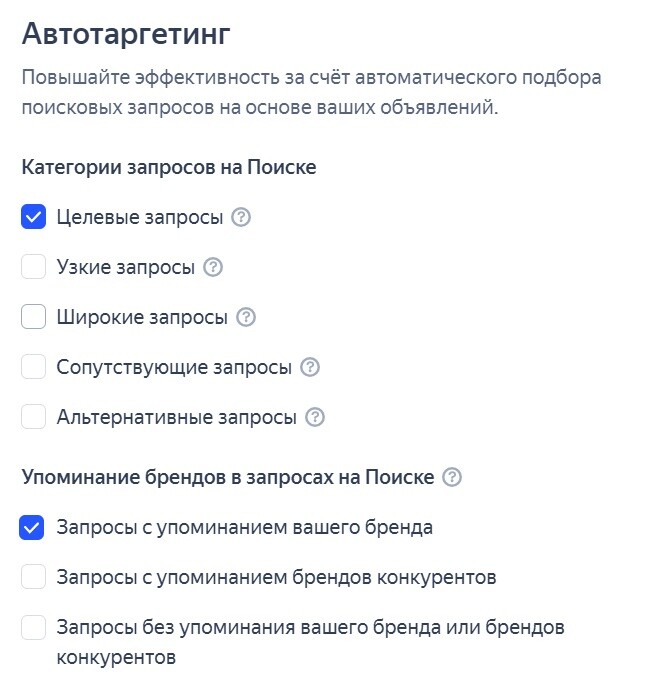Uncheck the Целевые запросы checkbox
Image resolution: width=657 pixels, height=693 pixels.
click(x=34, y=217)
